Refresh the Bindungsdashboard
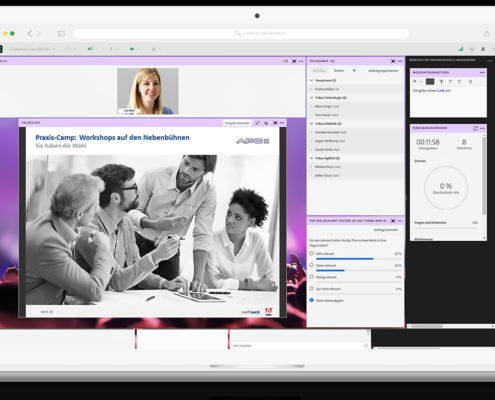Screen dimensions: 495x400 (x=475, y=128)
